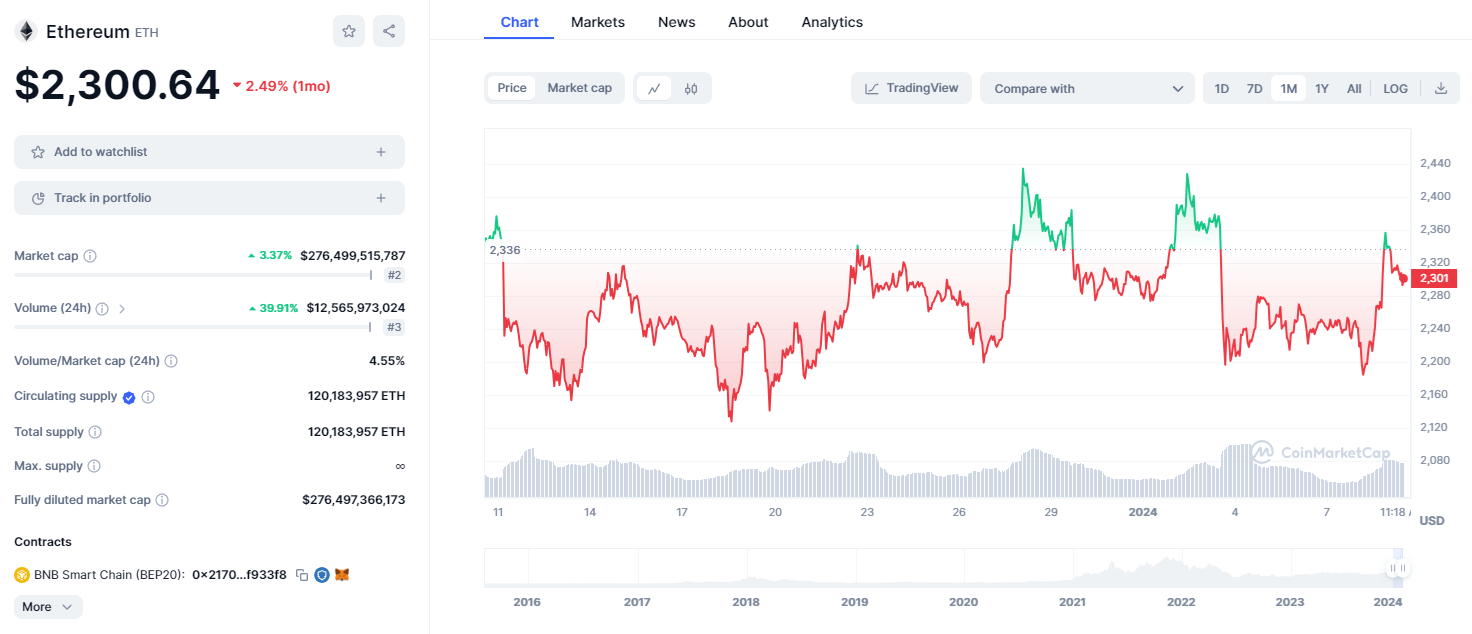Click the ETH ticker symbol text
This screenshot has height=634, width=1472.
[x=147, y=32]
